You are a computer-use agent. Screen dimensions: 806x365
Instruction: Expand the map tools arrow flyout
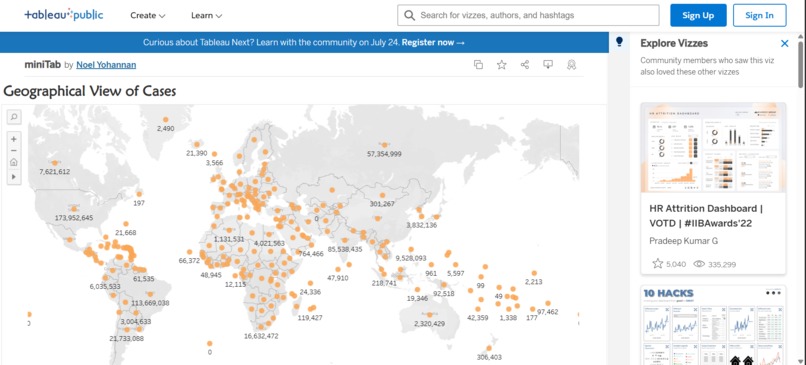(x=14, y=177)
